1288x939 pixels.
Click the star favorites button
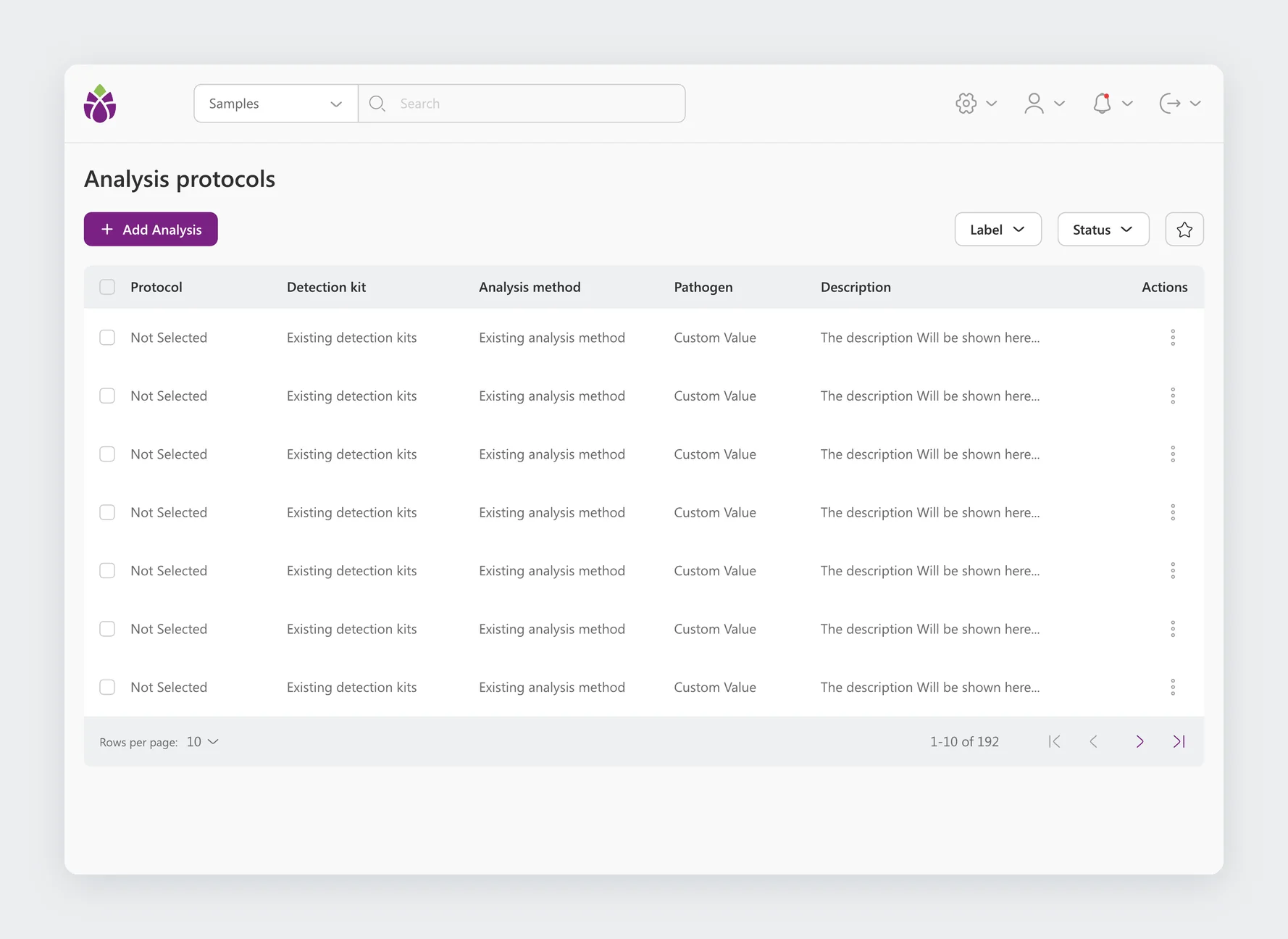[x=1184, y=230]
